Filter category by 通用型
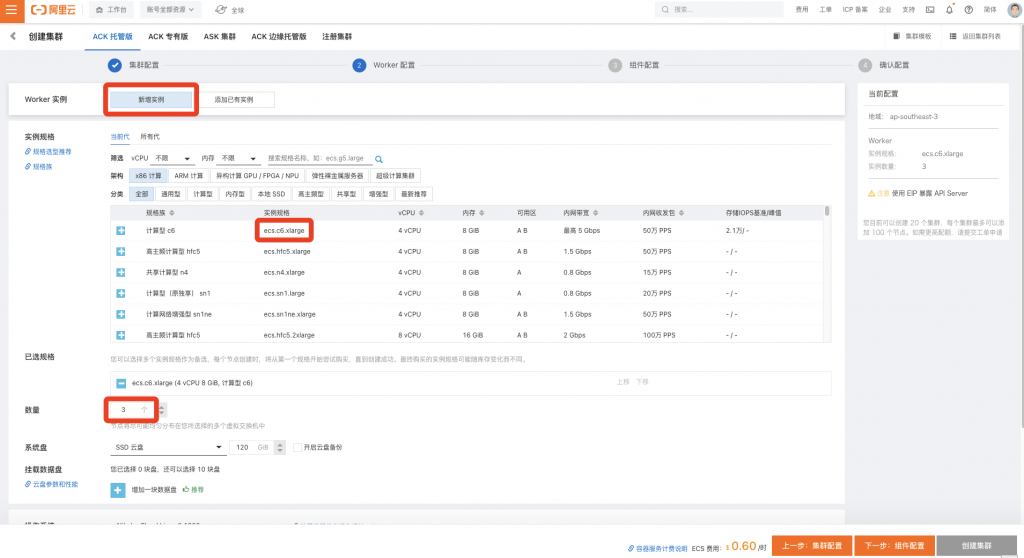Viewport: 1024px width, 558px height. click(170, 194)
